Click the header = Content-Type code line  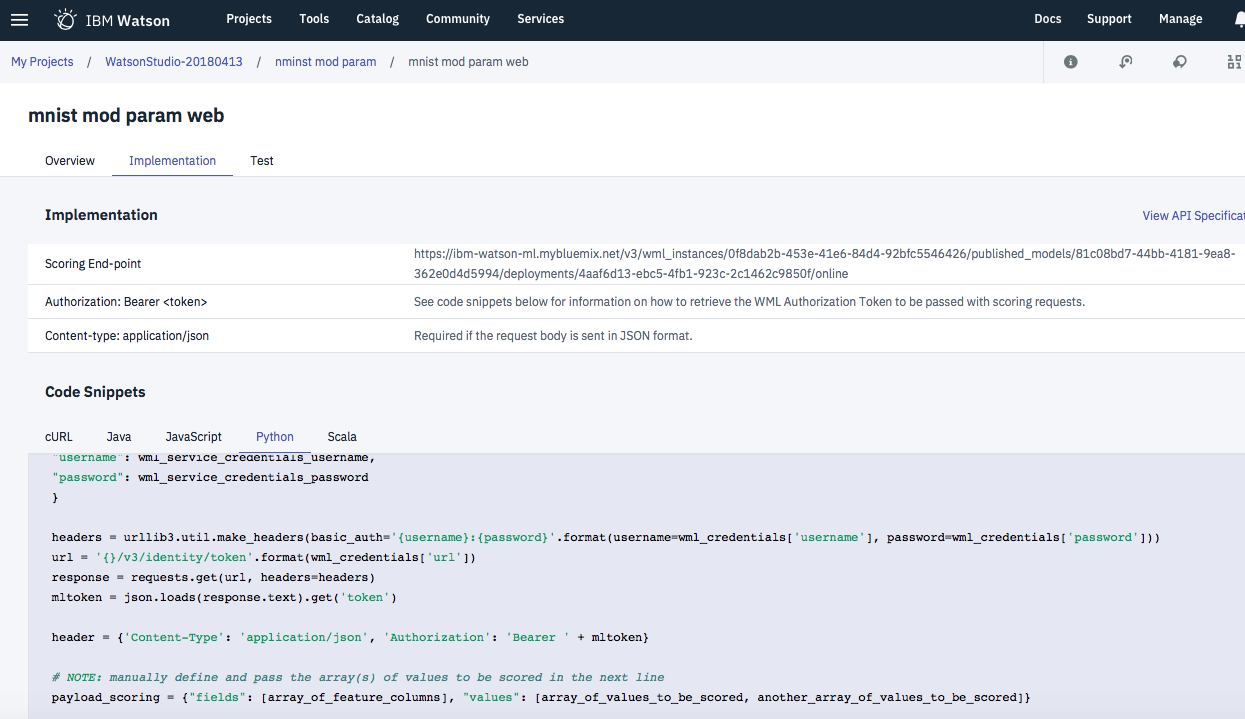point(350,637)
